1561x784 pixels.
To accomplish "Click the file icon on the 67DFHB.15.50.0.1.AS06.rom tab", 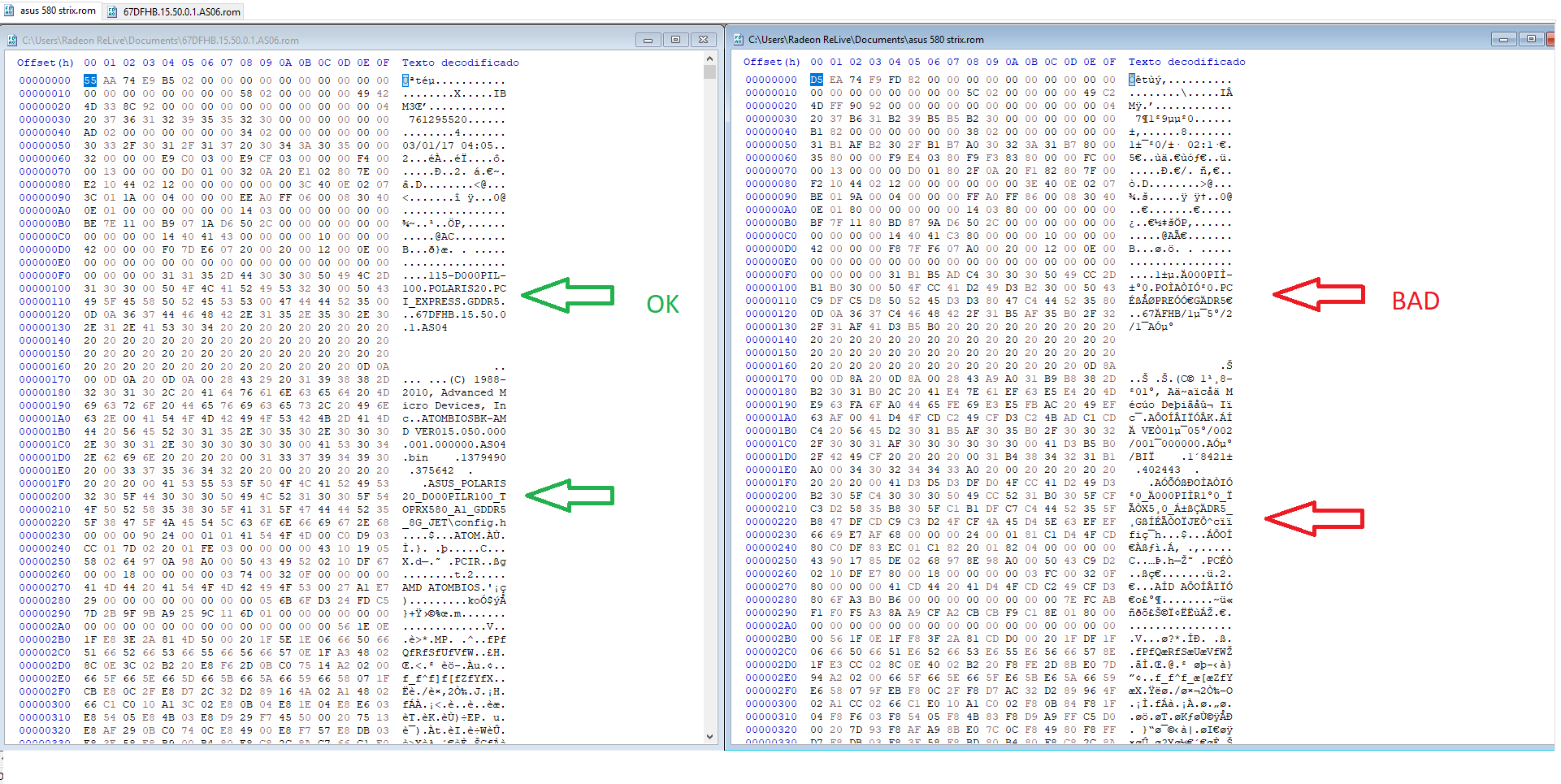I will [x=113, y=11].
